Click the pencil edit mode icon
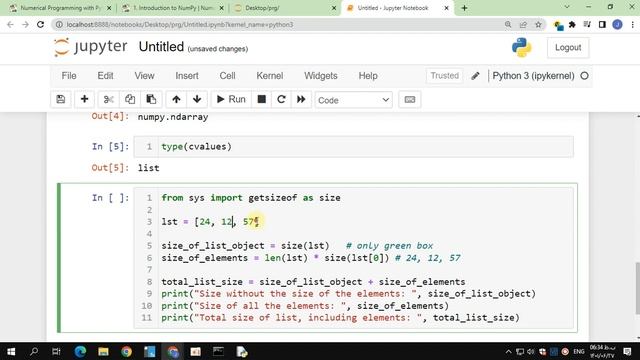Image resolution: width=640 pixels, height=360 pixels. click(x=475, y=76)
